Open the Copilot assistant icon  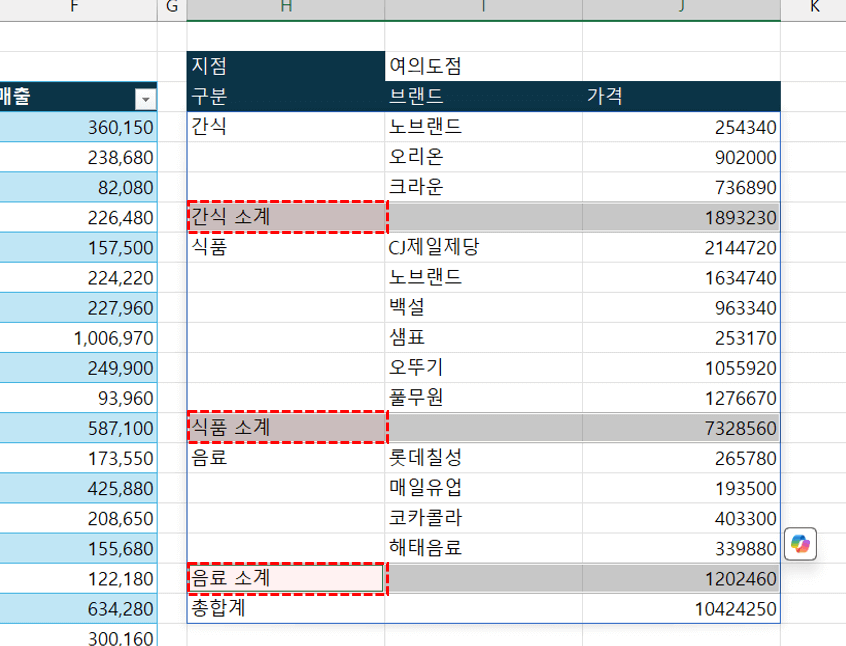click(800, 543)
